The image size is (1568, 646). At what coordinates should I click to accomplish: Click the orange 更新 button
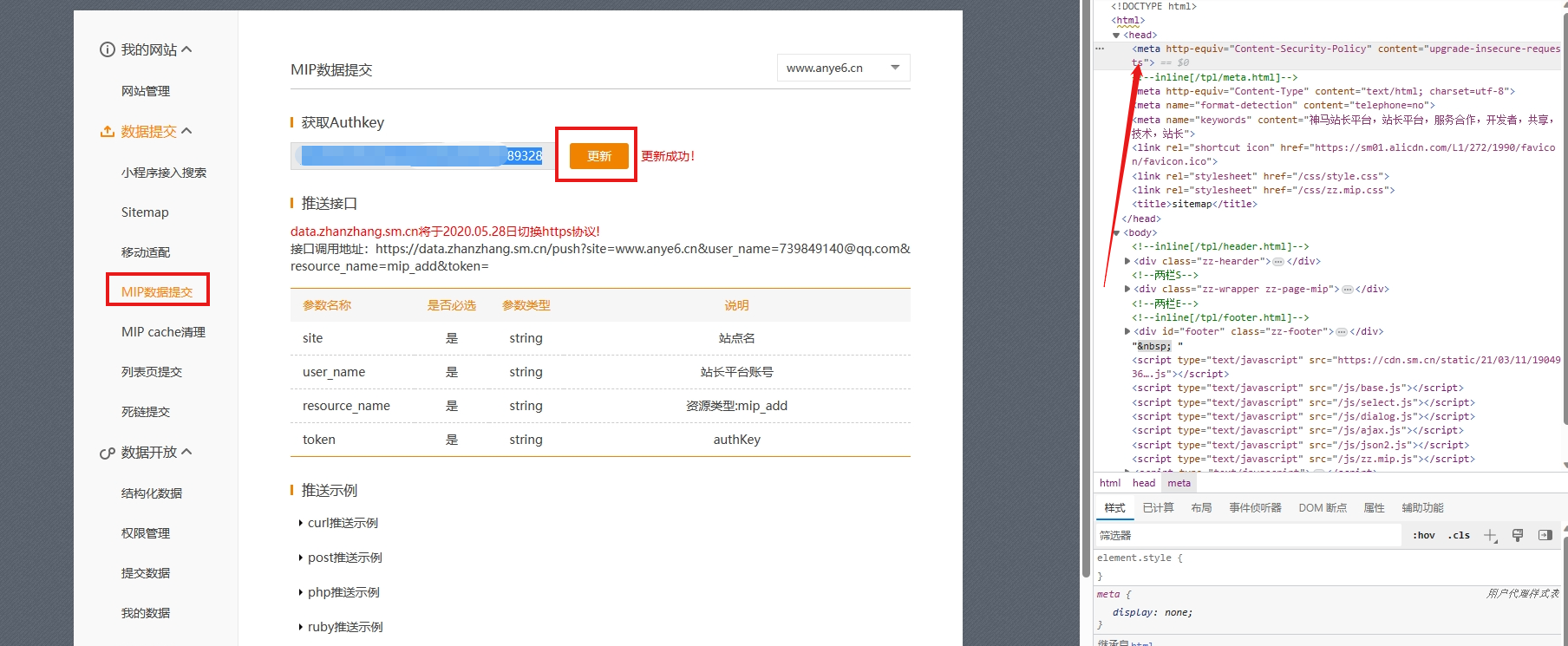tap(598, 156)
